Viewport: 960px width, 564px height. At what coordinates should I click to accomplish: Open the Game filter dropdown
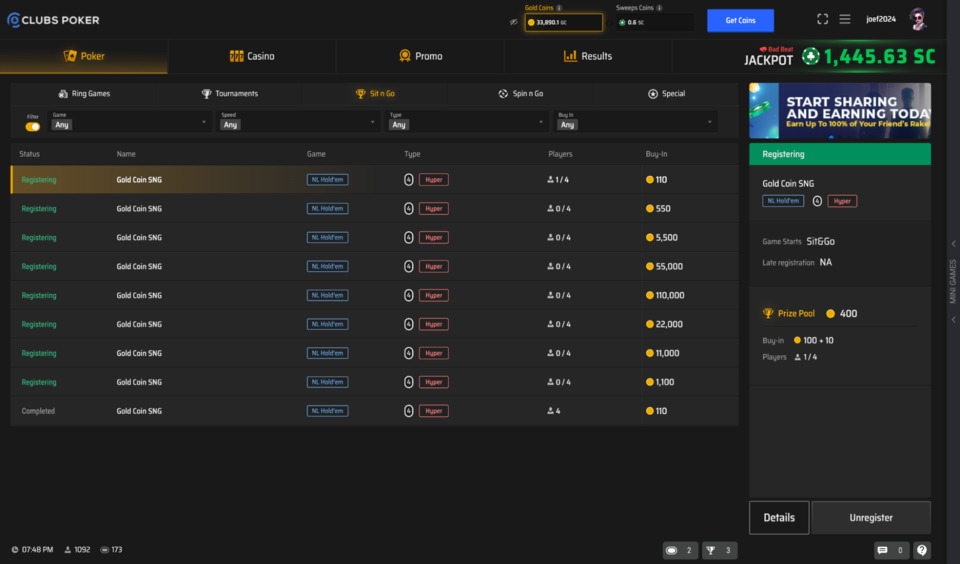pos(130,122)
